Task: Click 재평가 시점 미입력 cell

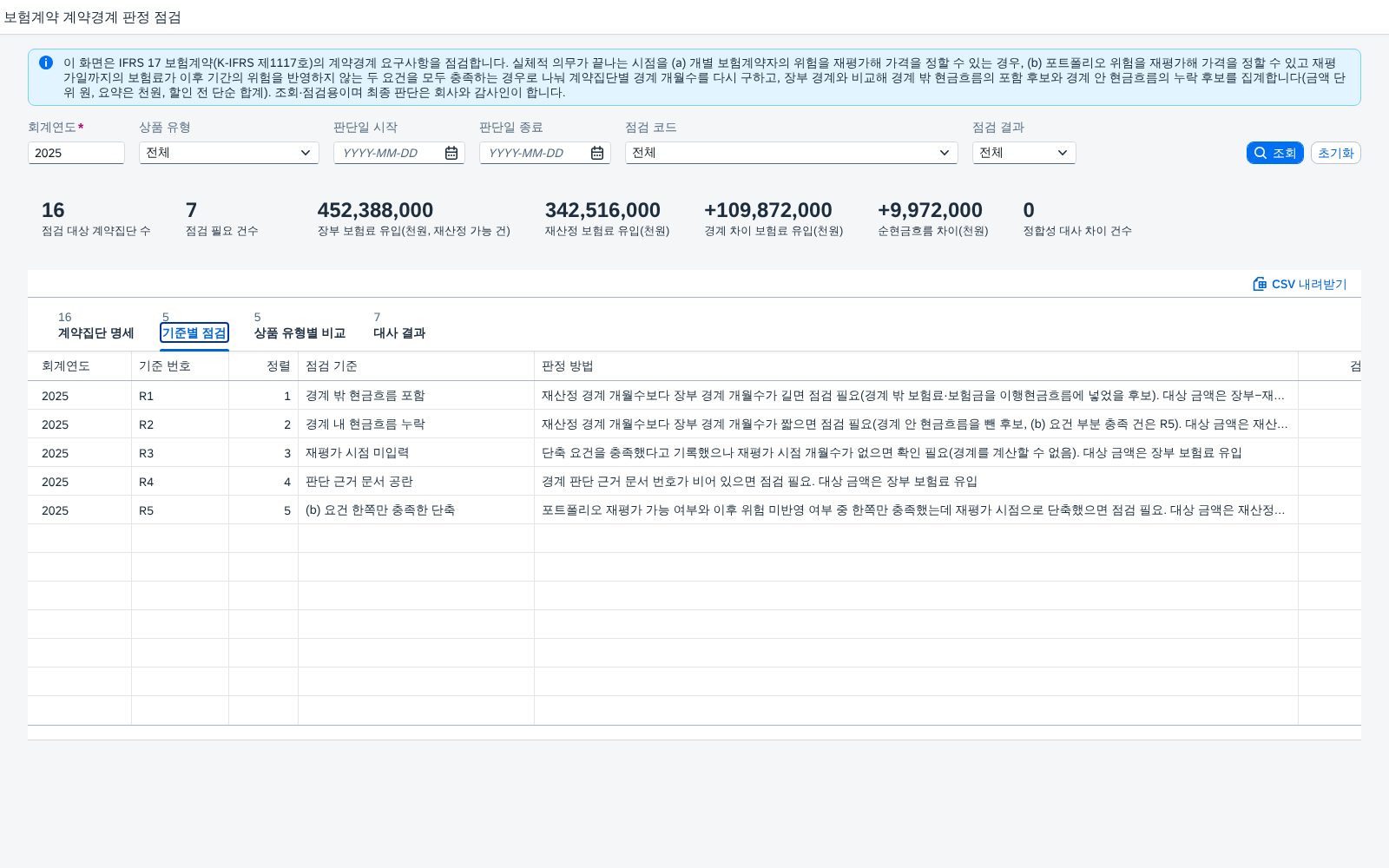Action: tap(416, 453)
